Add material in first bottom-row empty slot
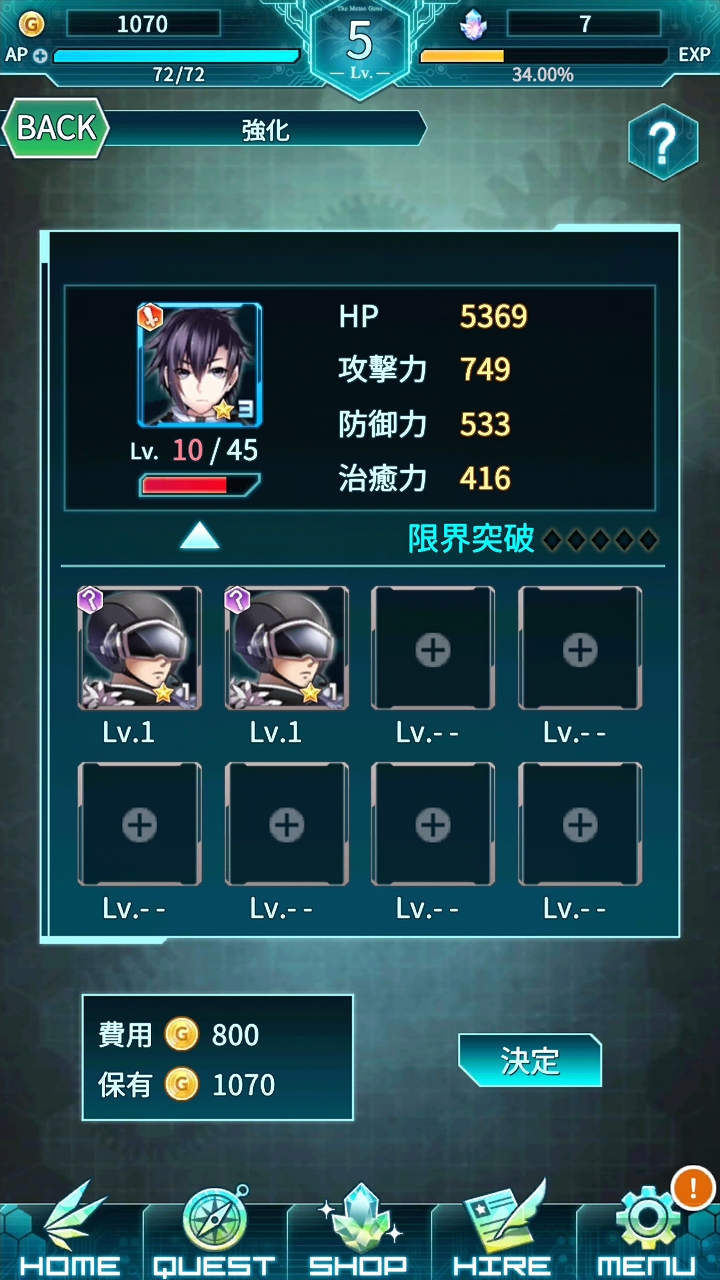 coord(140,824)
